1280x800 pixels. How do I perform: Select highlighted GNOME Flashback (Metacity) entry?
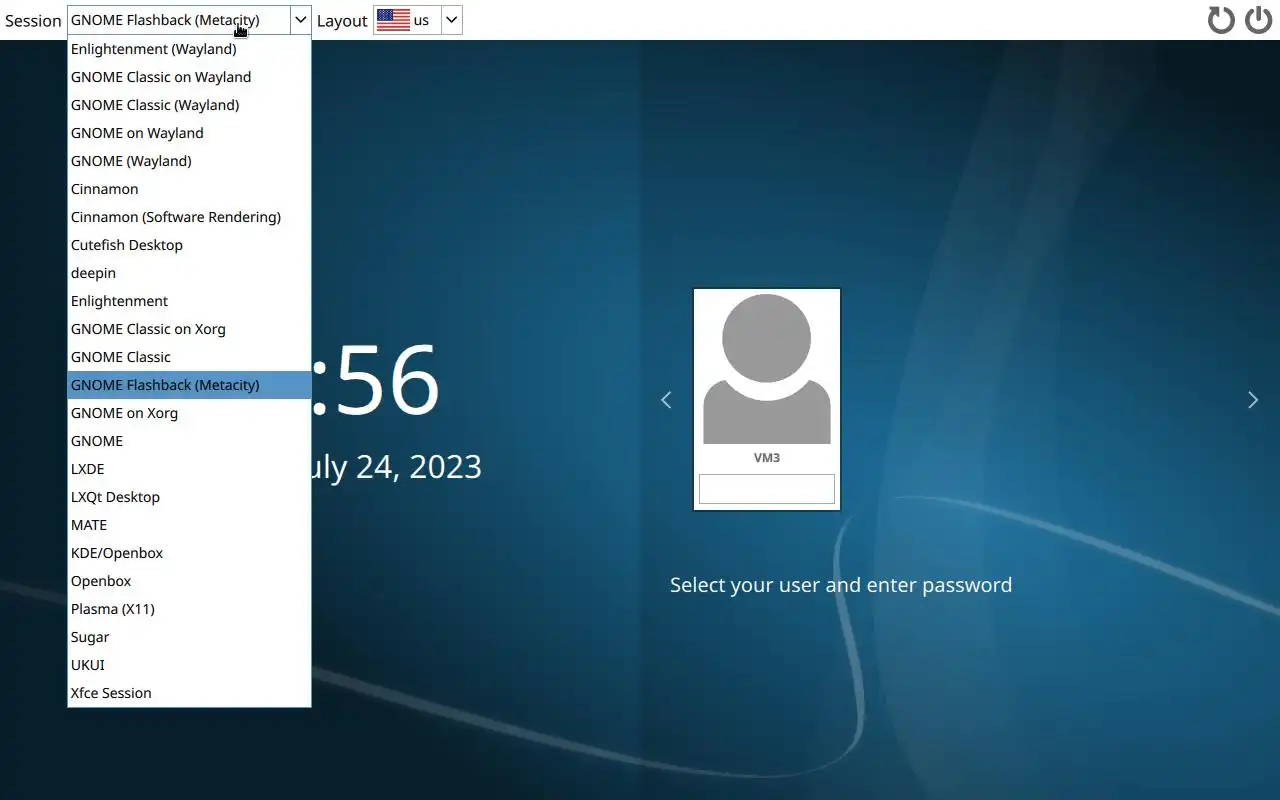point(189,385)
